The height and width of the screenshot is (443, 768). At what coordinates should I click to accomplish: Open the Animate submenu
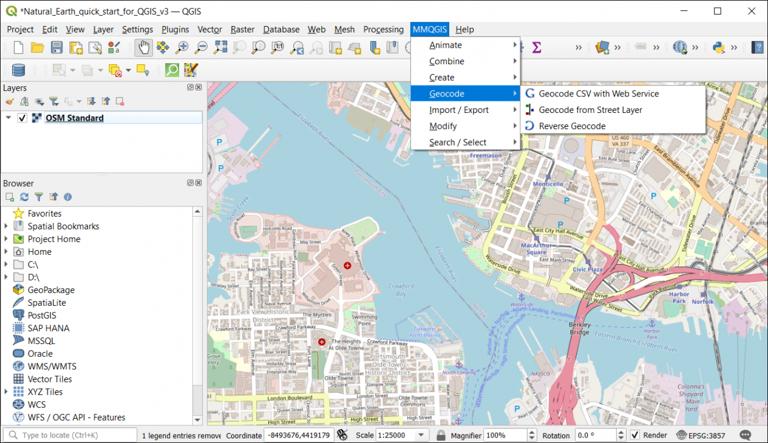coord(465,45)
